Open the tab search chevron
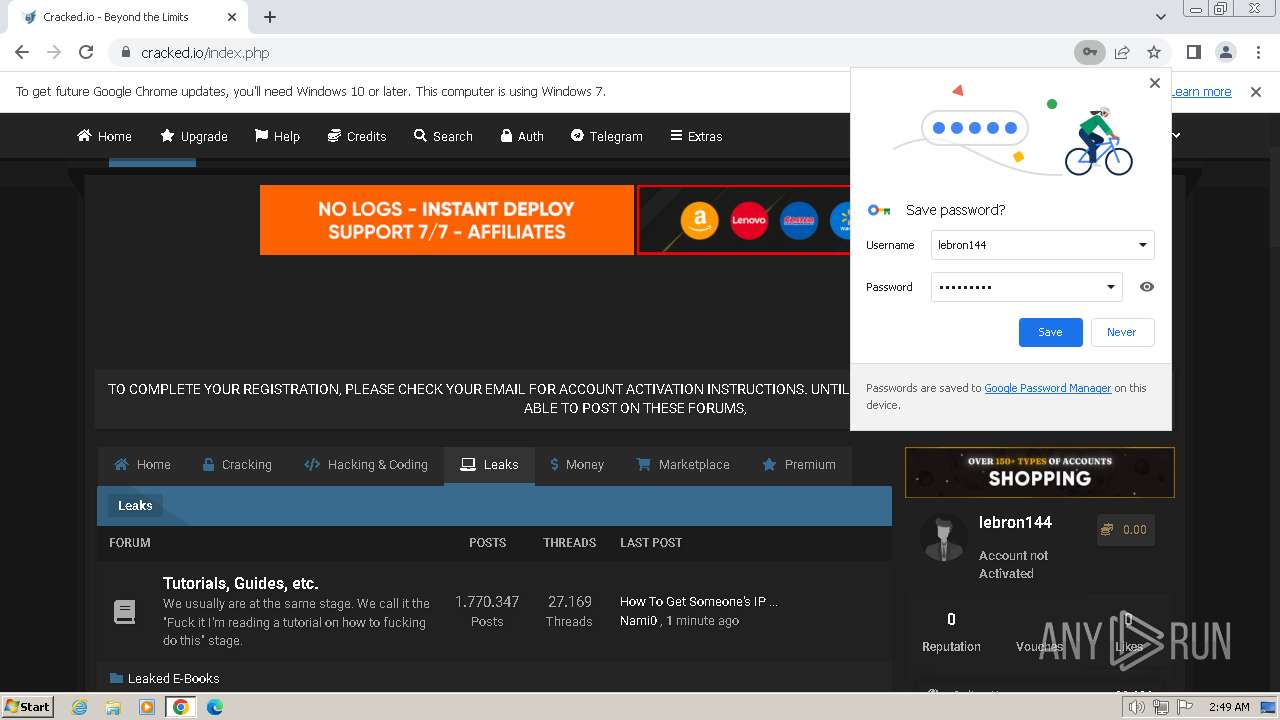 [x=1160, y=17]
